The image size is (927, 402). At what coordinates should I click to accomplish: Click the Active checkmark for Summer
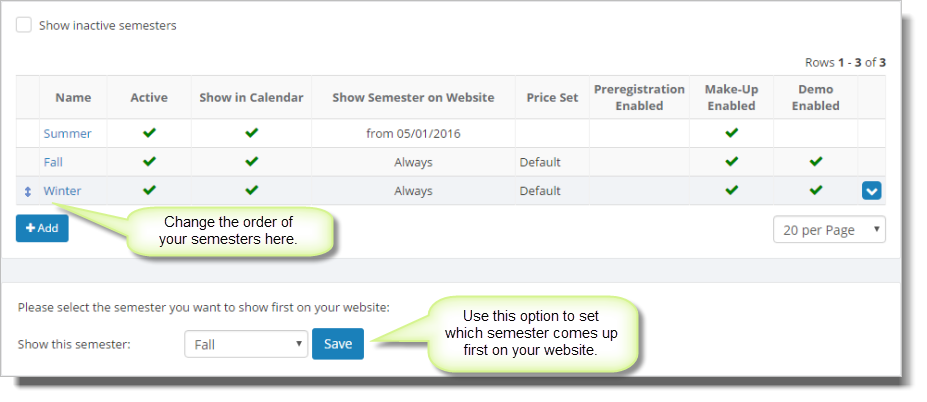click(x=149, y=133)
